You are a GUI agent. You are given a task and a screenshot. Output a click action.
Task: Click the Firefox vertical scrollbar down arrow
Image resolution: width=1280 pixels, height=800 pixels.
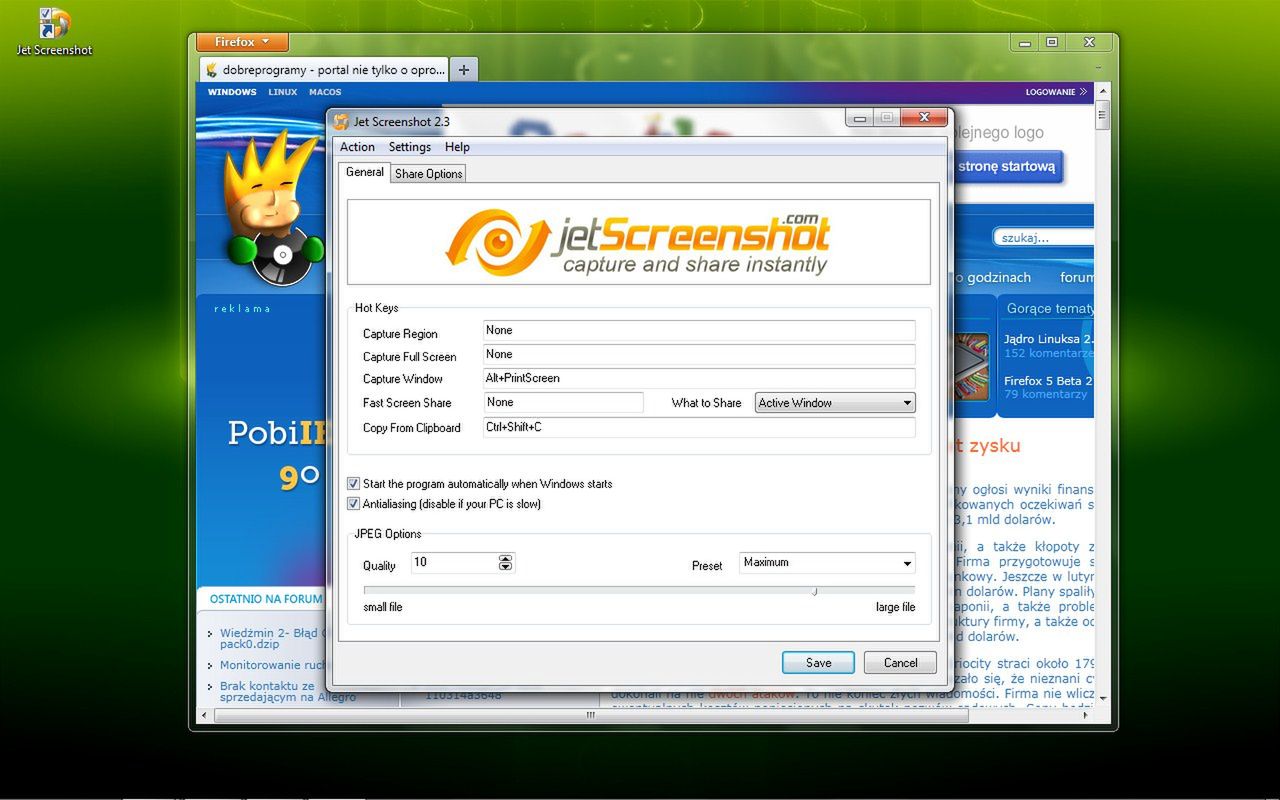pyautogui.click(x=1102, y=698)
